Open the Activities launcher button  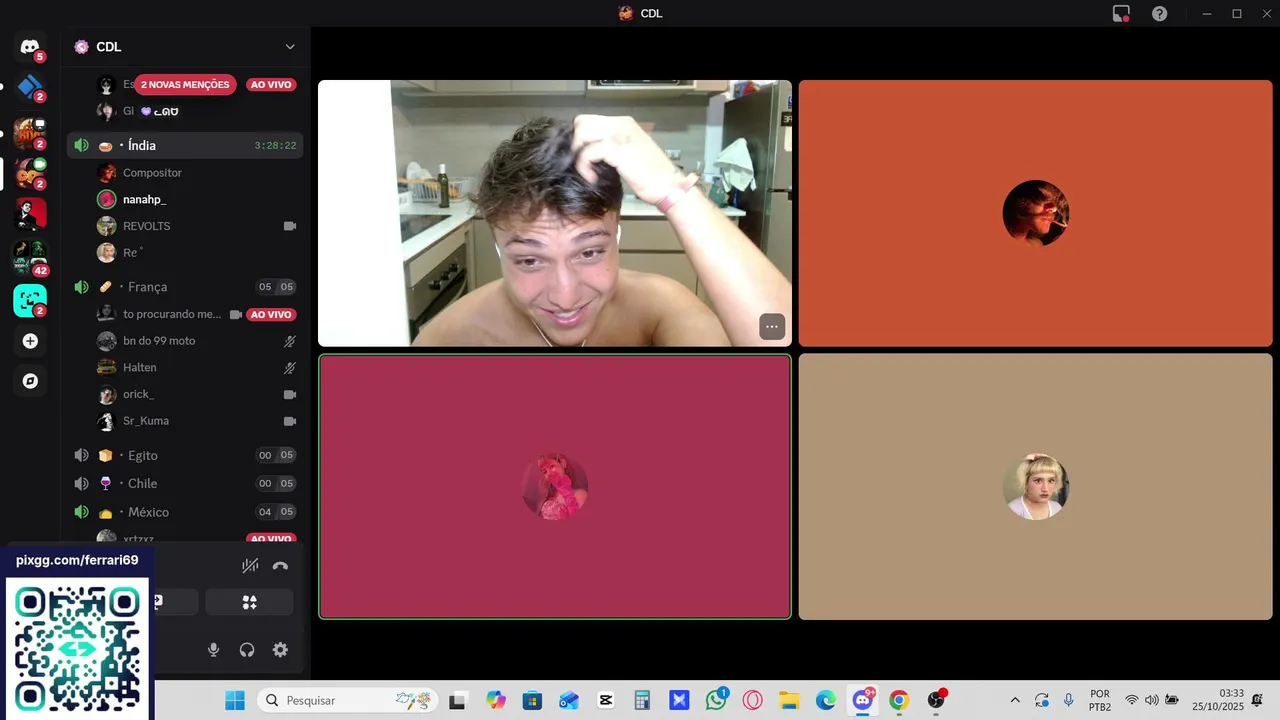[249, 602]
